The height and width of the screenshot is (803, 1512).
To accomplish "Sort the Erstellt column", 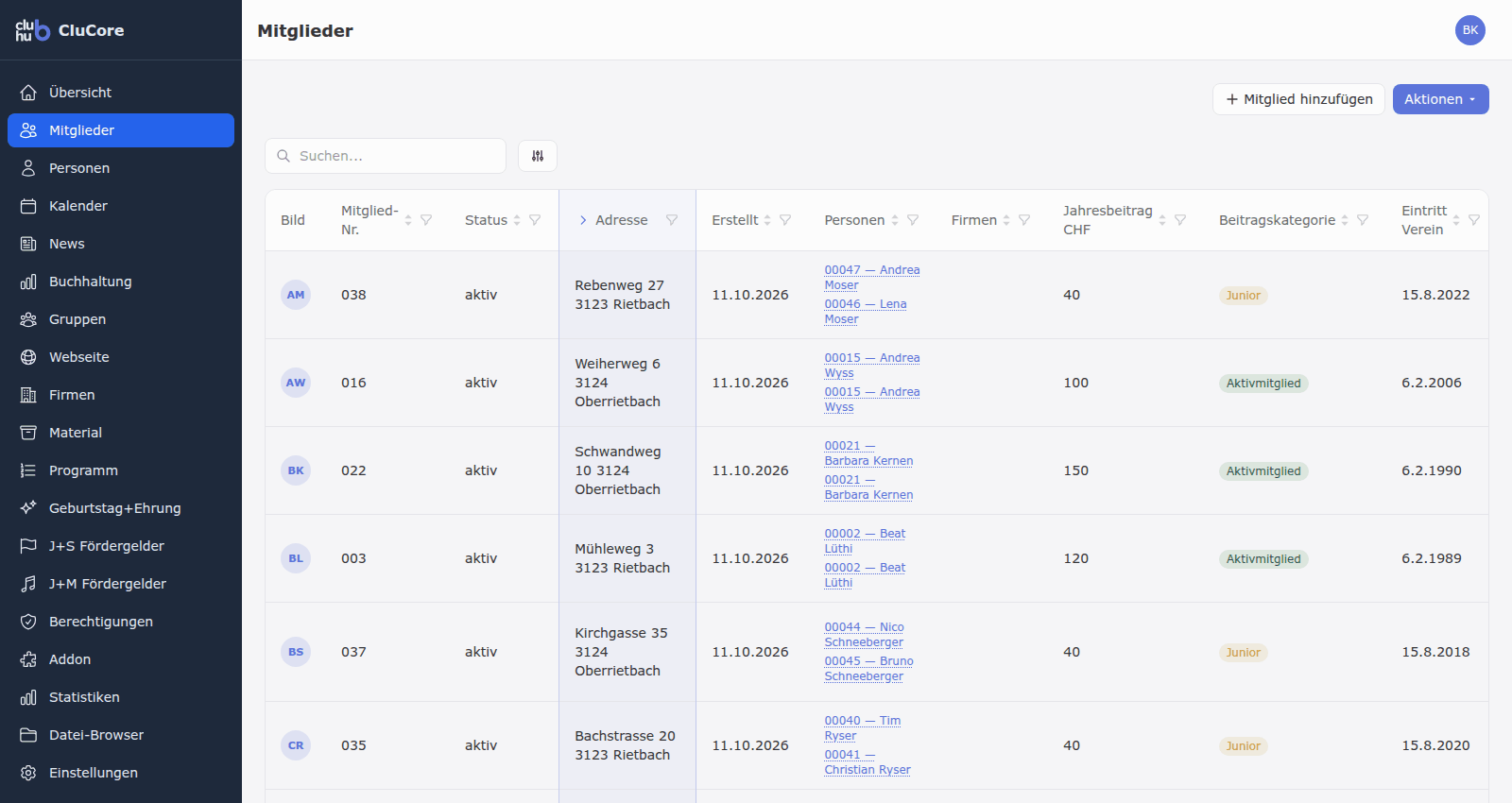I will pyautogui.click(x=767, y=220).
